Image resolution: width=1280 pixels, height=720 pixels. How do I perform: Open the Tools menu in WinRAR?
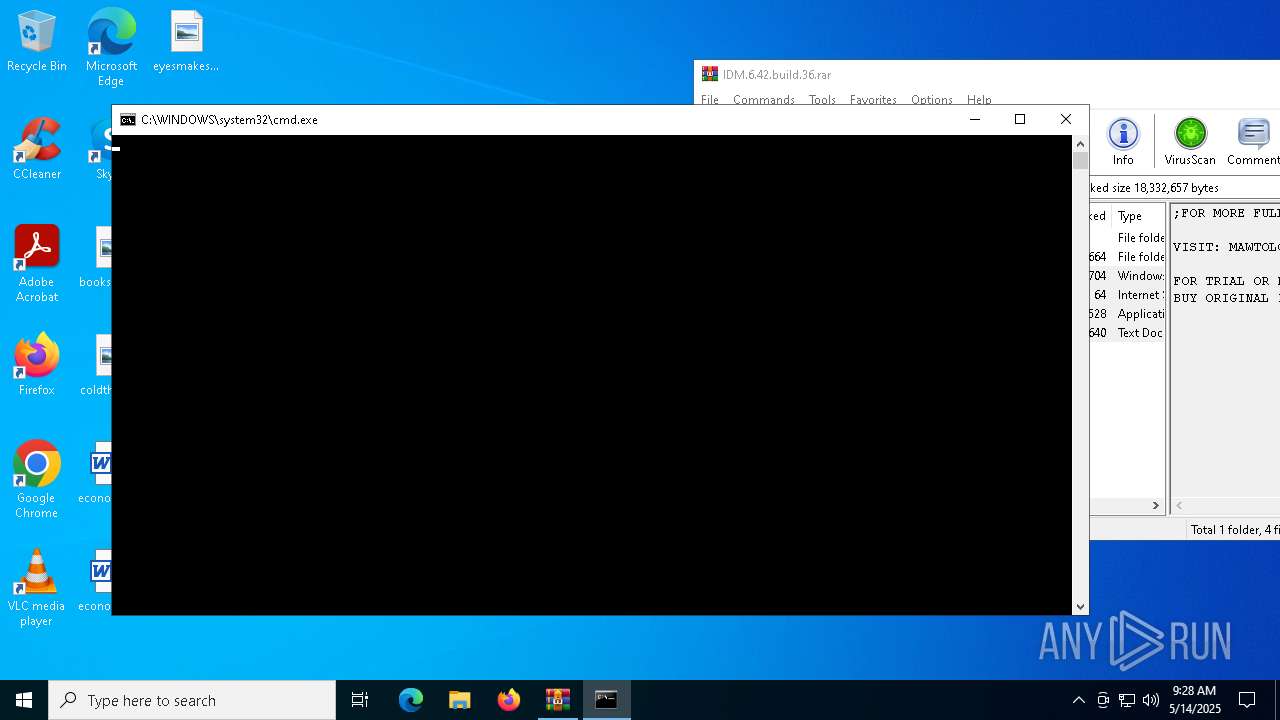822,100
